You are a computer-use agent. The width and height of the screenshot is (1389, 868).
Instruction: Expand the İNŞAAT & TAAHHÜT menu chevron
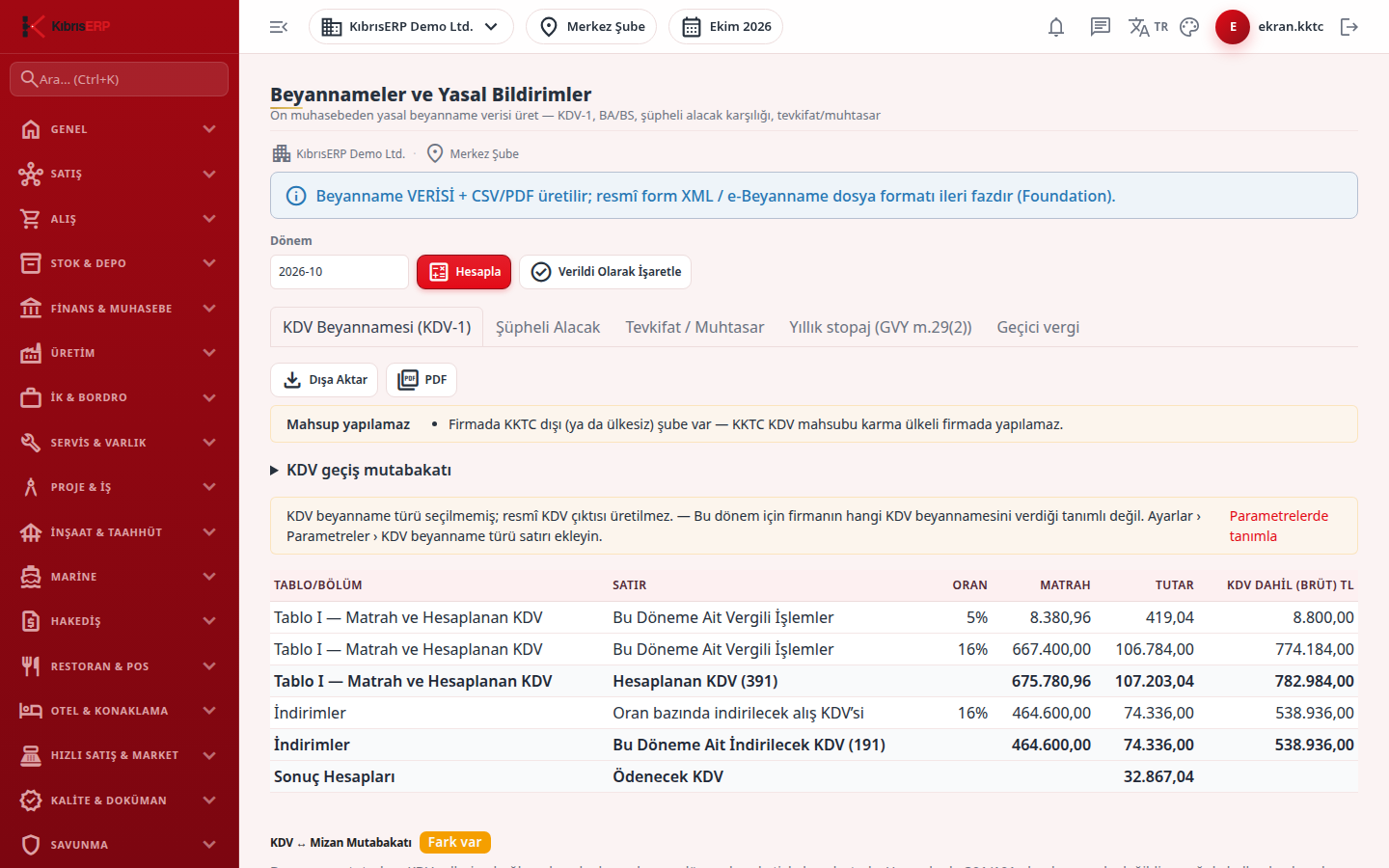(209, 532)
